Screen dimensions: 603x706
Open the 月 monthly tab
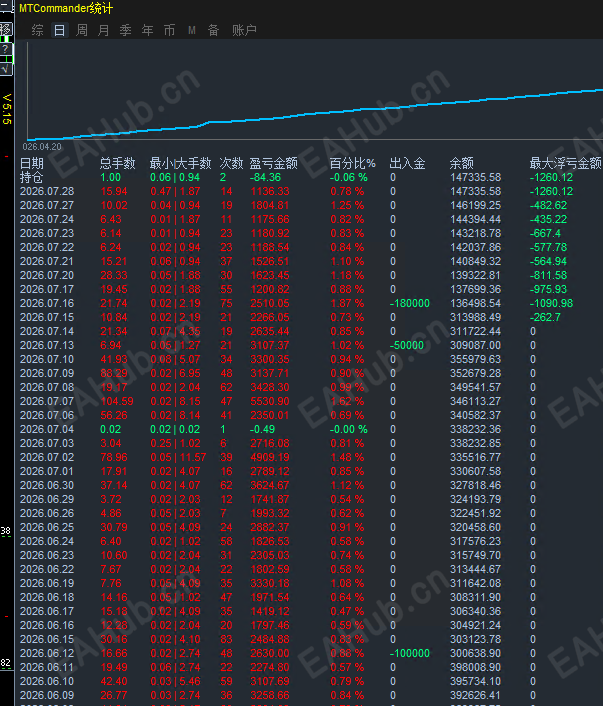point(104,30)
